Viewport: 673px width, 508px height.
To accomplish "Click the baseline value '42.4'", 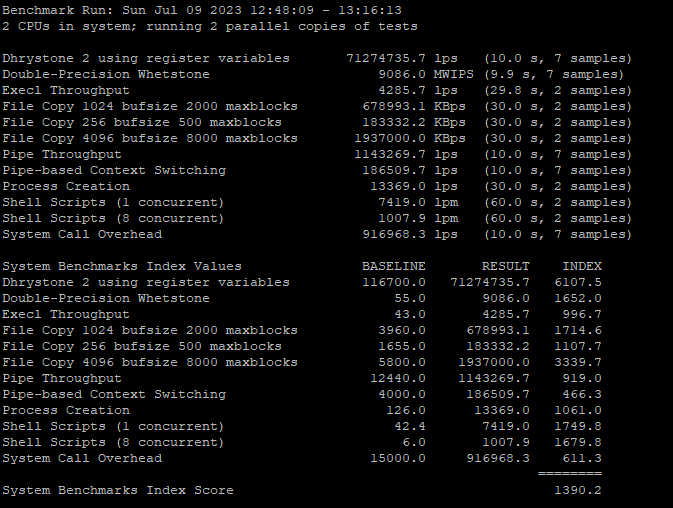I will [410, 426].
